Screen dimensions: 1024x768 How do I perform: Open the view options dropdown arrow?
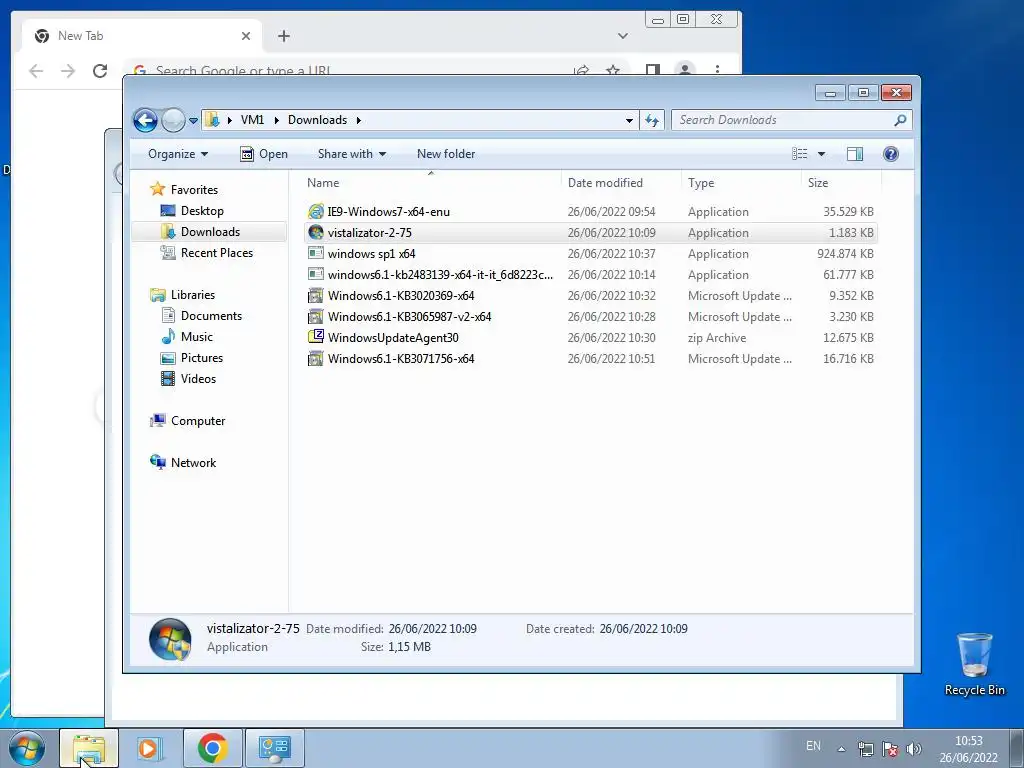click(x=822, y=154)
